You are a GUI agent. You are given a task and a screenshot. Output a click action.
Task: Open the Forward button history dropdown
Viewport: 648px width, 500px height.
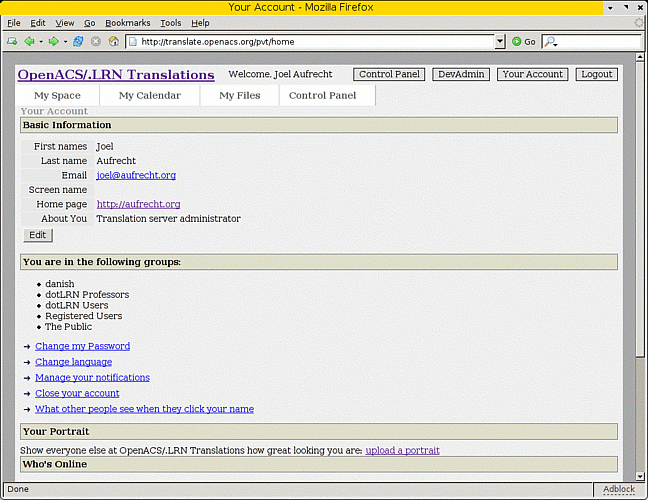pyautogui.click(x=66, y=42)
